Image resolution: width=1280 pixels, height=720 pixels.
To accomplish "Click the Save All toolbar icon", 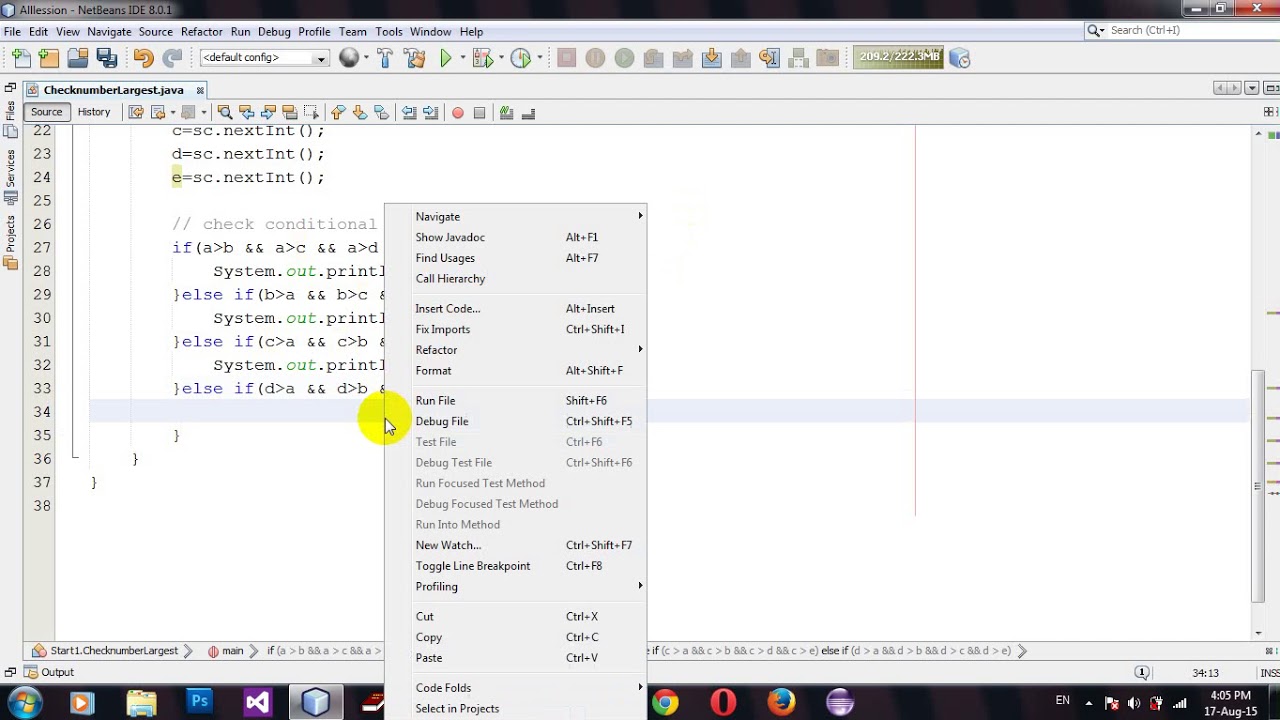I will [x=106, y=58].
